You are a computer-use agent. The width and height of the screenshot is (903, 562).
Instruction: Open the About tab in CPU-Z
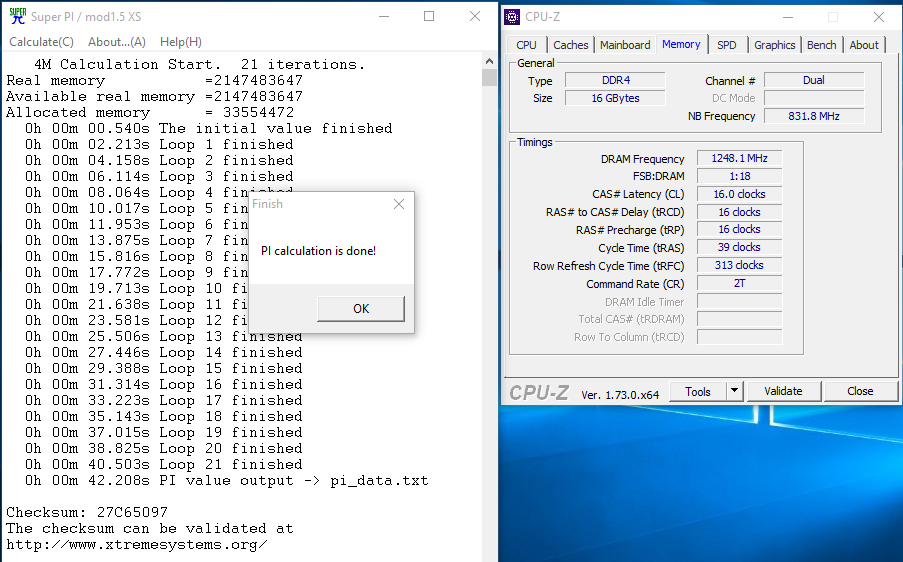point(864,45)
